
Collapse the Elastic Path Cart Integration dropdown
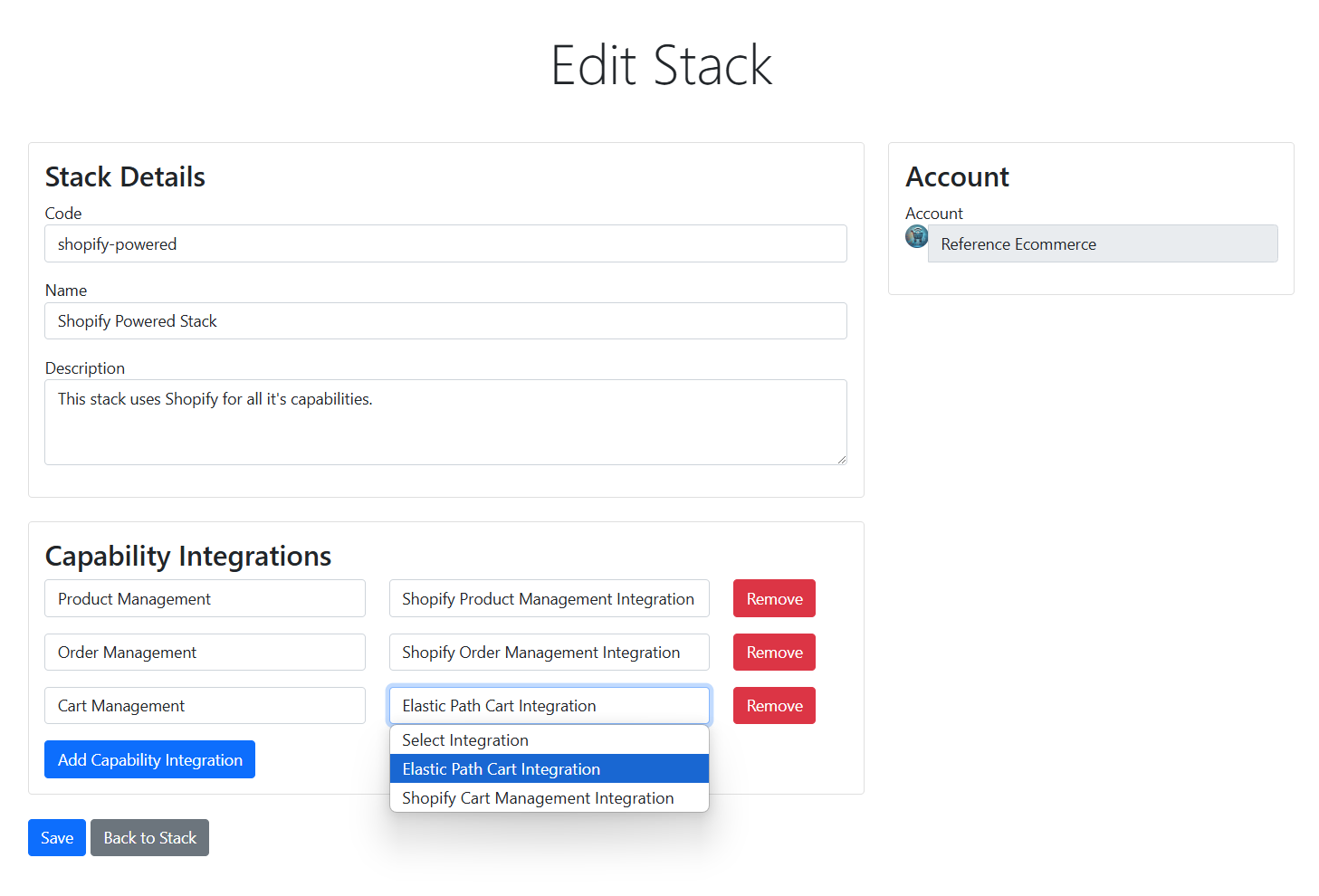[549, 706]
